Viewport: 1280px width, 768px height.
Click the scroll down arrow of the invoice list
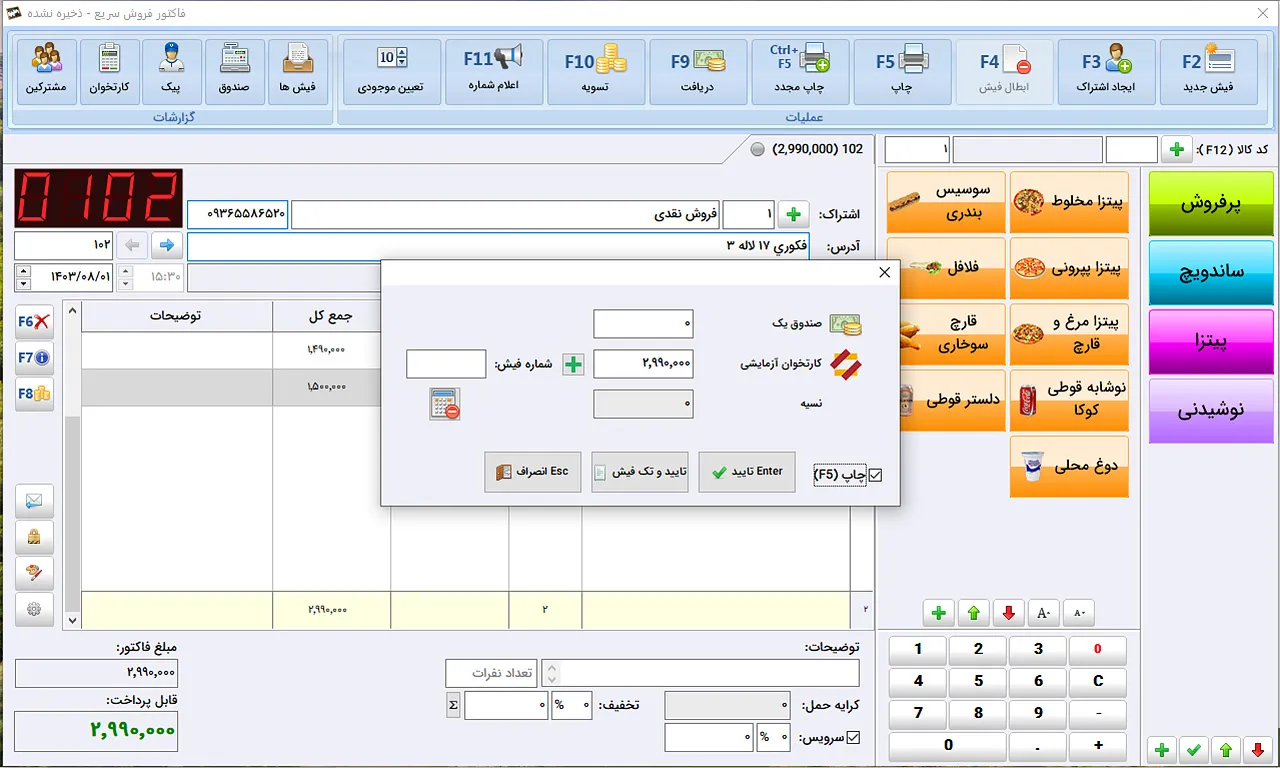[x=71, y=620]
